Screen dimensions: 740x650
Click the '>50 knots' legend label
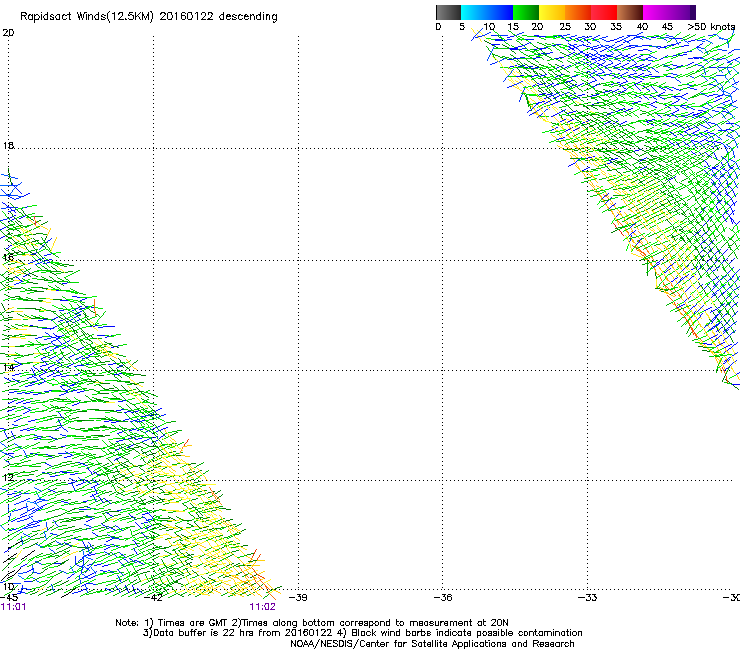(711, 27)
